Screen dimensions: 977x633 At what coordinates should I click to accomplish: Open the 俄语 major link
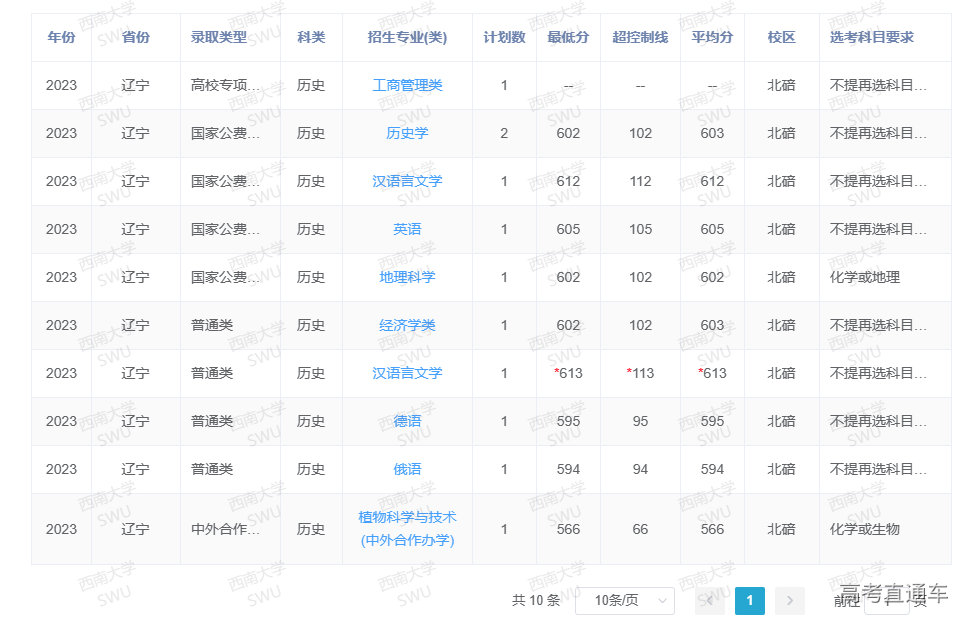(x=407, y=469)
